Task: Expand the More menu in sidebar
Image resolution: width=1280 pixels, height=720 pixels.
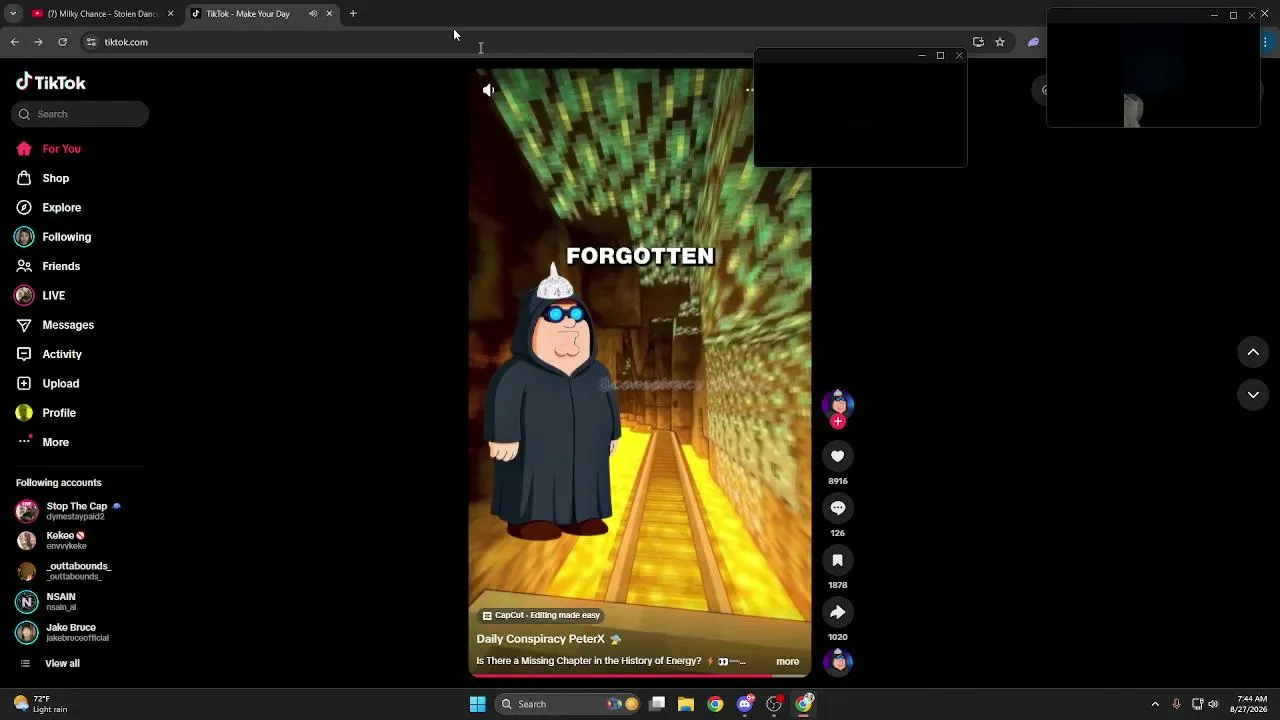Action: [55, 442]
